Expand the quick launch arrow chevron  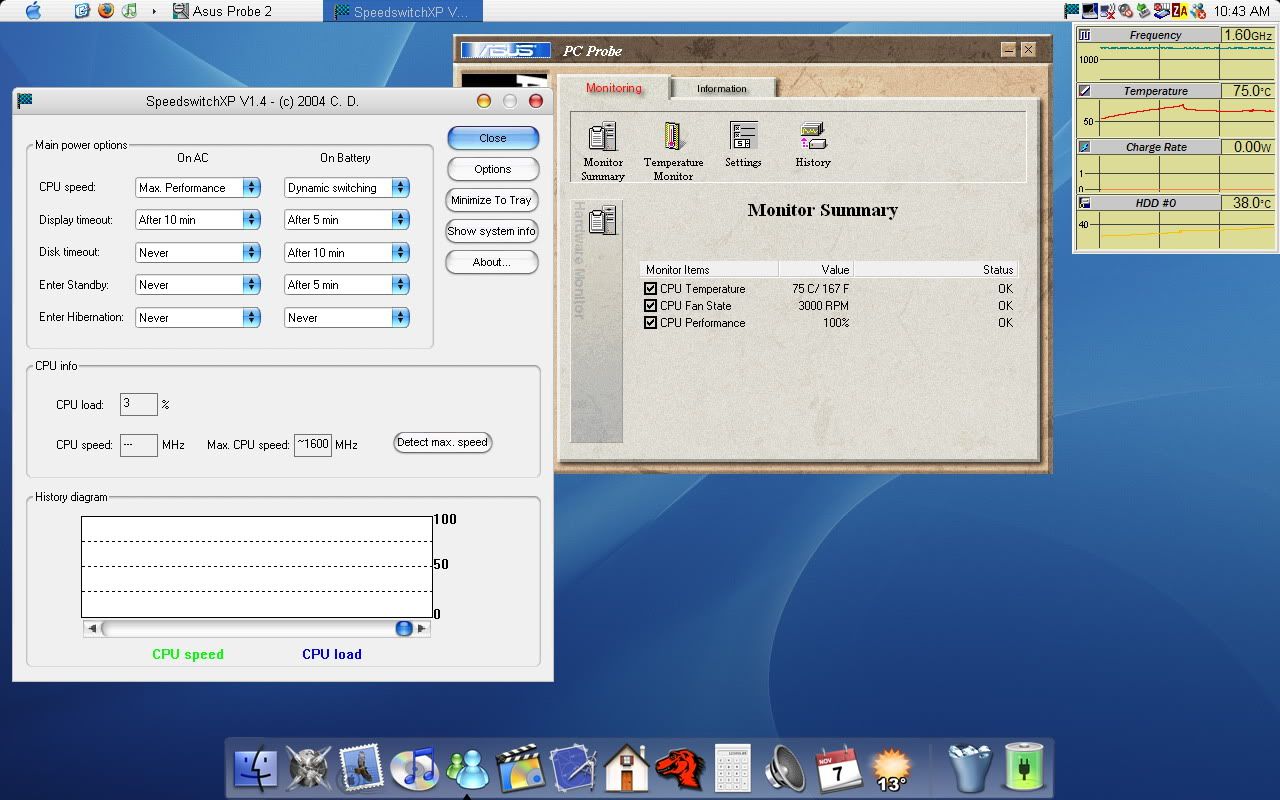coord(153,11)
